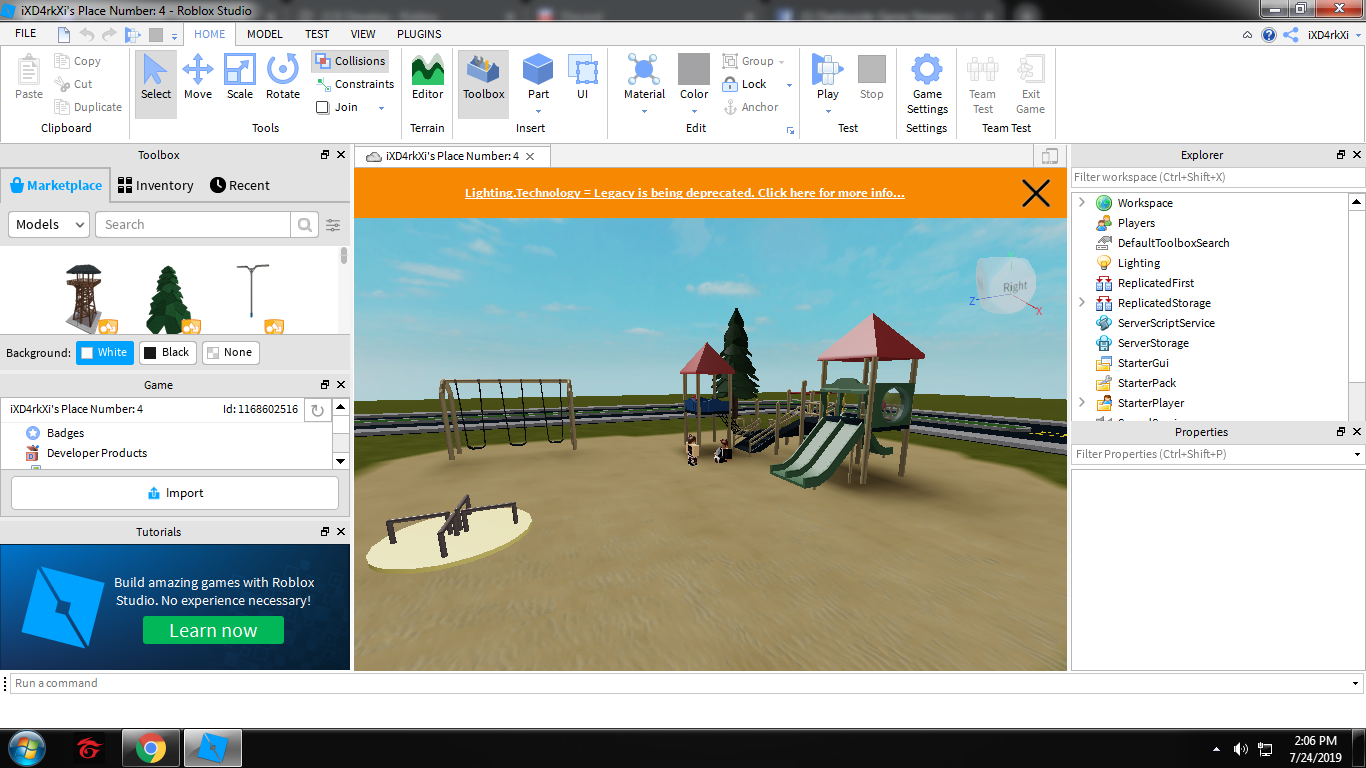The height and width of the screenshot is (768, 1366).
Task: Set toolbox background to White
Action: (104, 352)
